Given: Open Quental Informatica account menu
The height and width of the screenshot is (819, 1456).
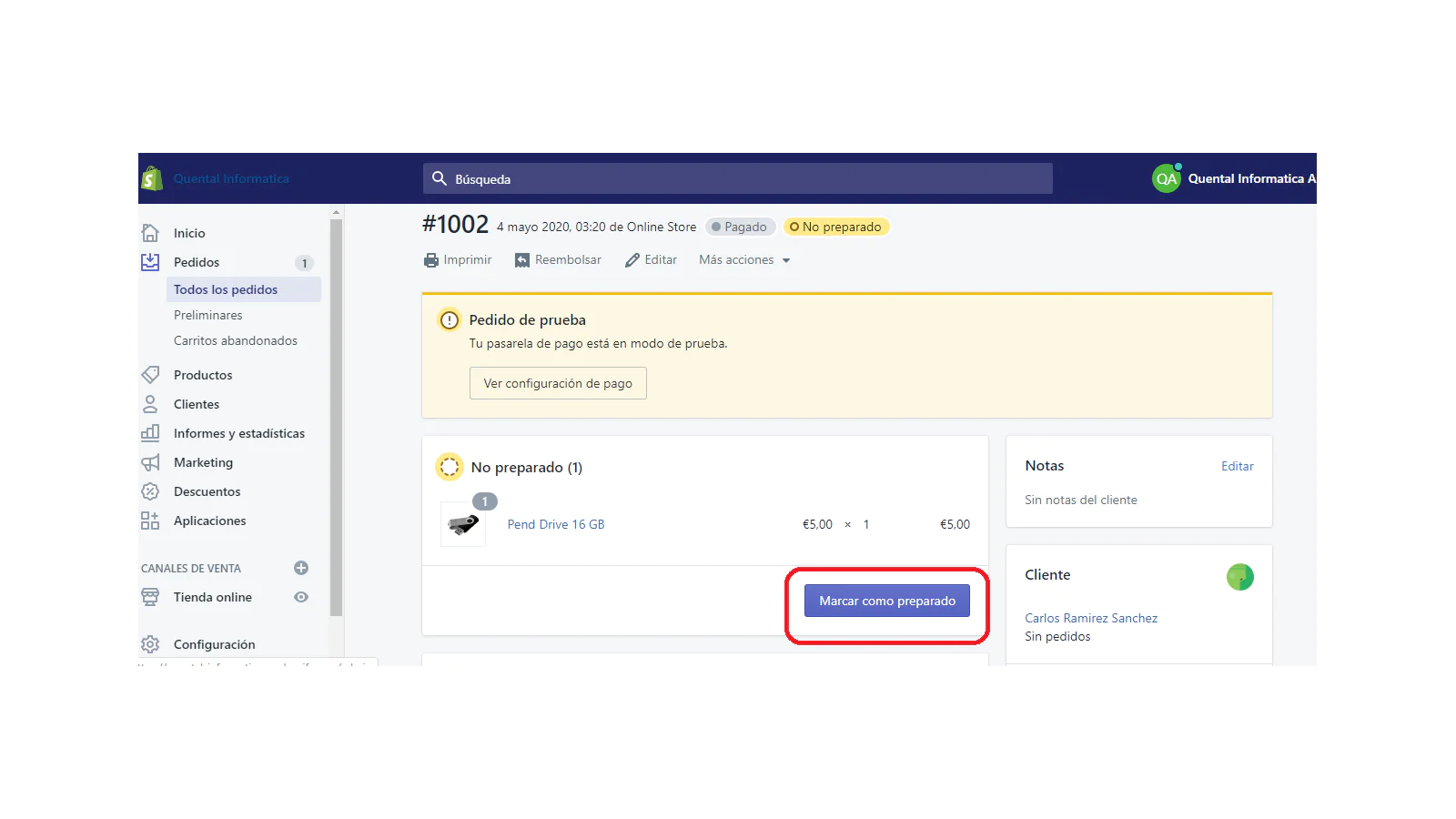Looking at the screenshot, I should (x=1233, y=178).
